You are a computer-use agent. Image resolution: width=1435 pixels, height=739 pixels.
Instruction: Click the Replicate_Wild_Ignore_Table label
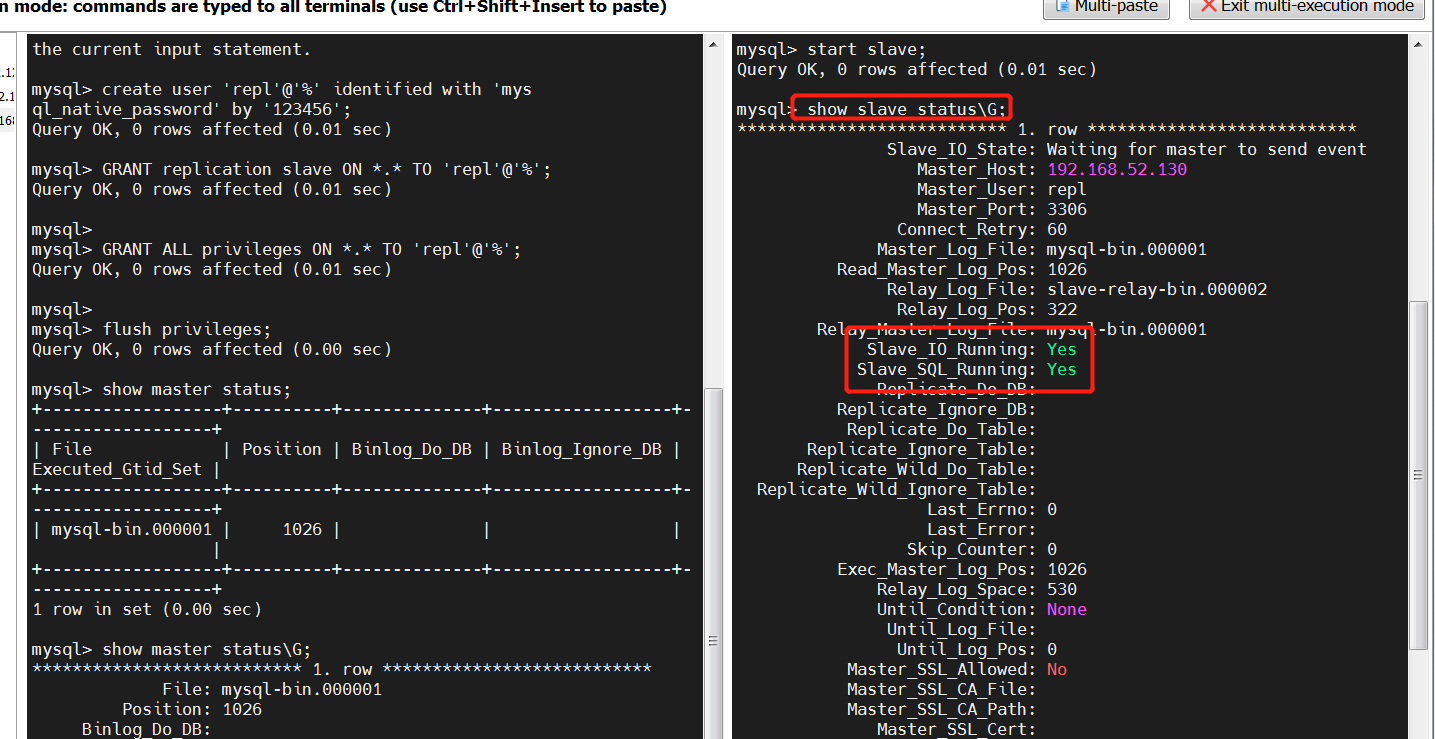tap(896, 489)
